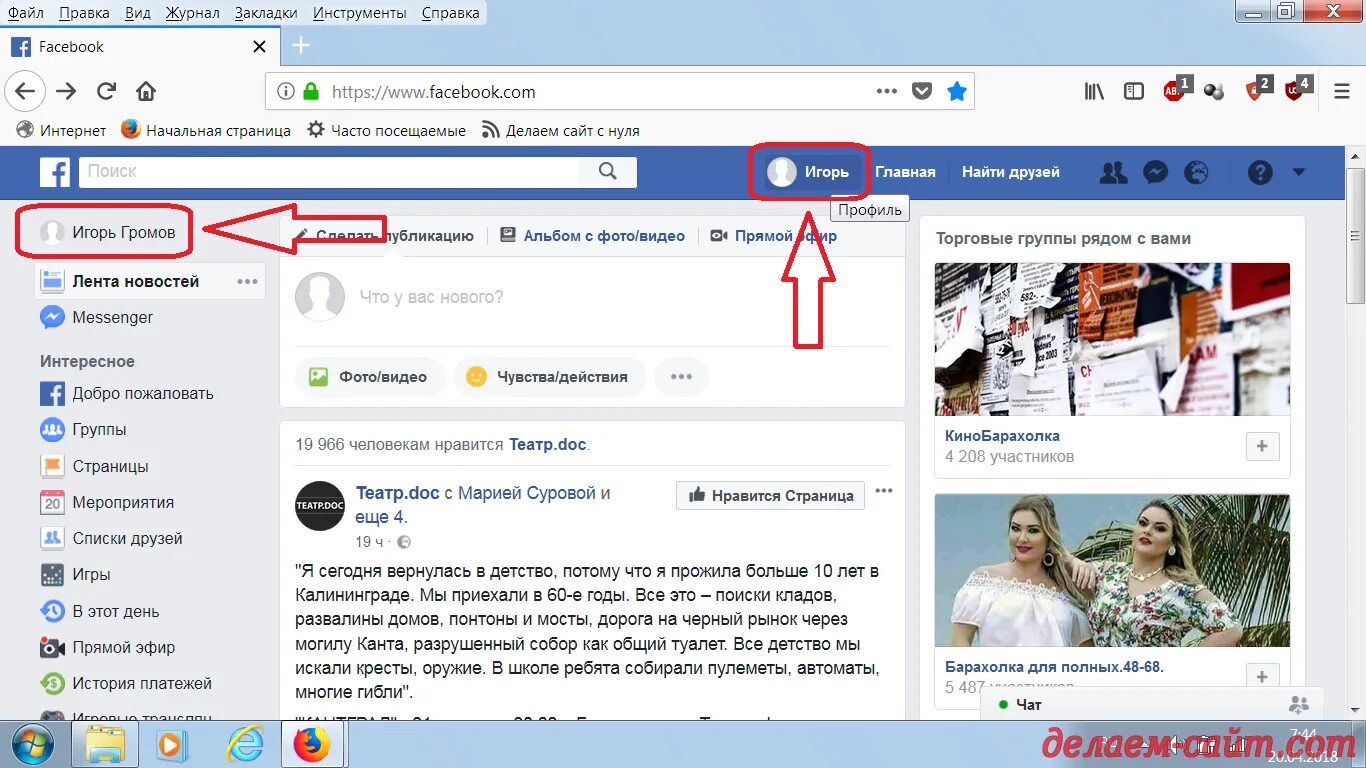Screen dimensions: 1366x768
Task: Open В этот день in the sidebar
Action: click(99, 612)
